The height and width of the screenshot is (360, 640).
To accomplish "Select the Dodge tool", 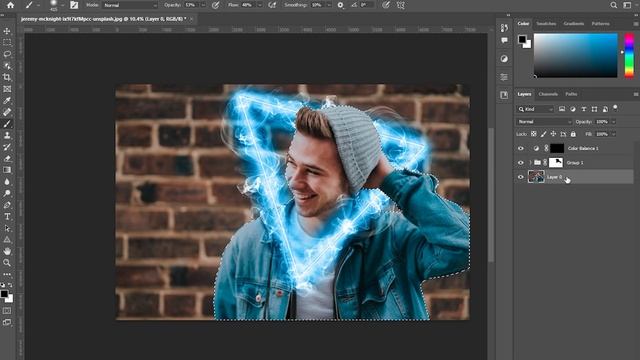I will tap(7, 193).
